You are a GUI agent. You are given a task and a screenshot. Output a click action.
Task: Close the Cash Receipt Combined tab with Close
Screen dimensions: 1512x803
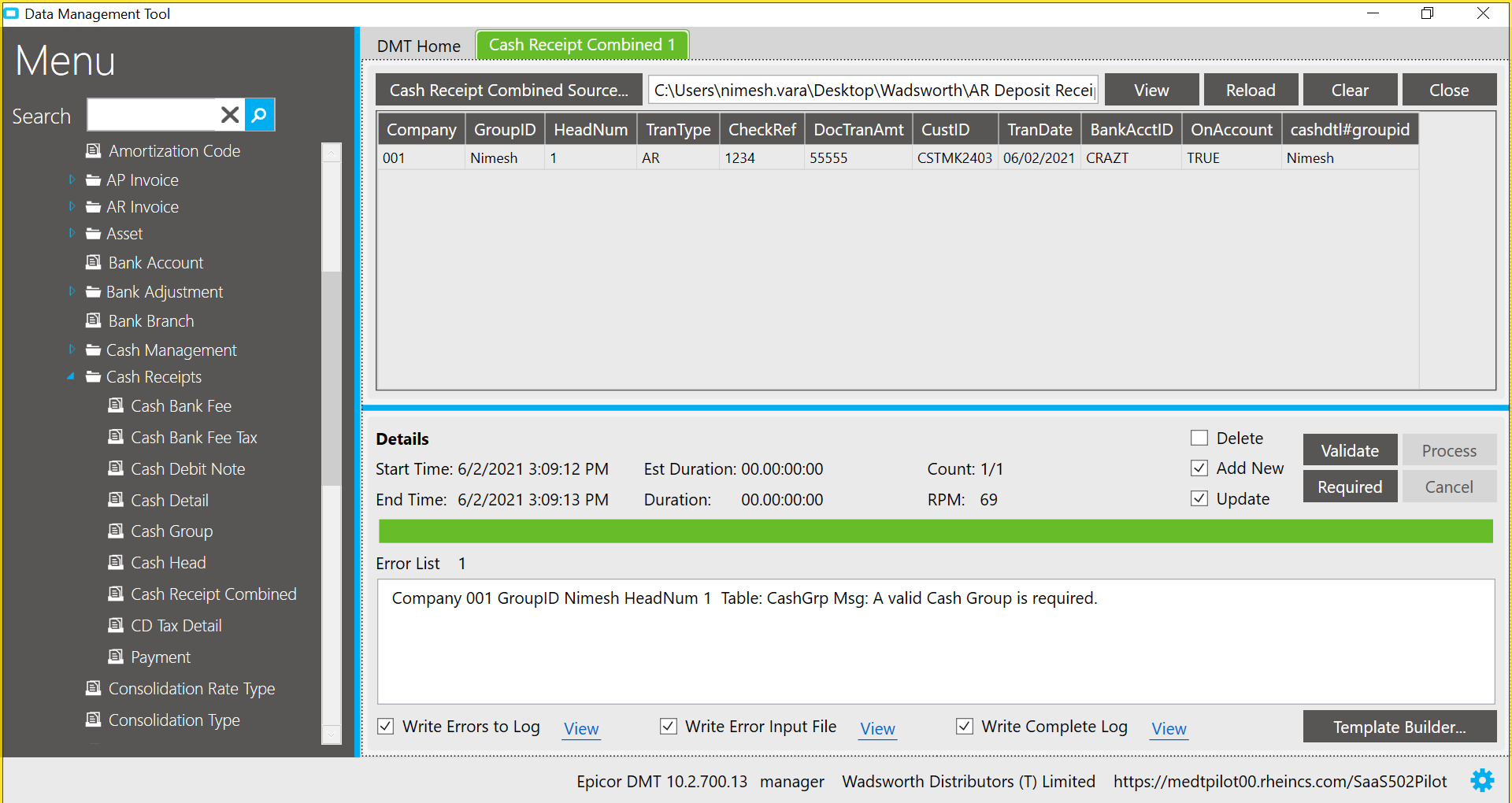click(x=1449, y=90)
